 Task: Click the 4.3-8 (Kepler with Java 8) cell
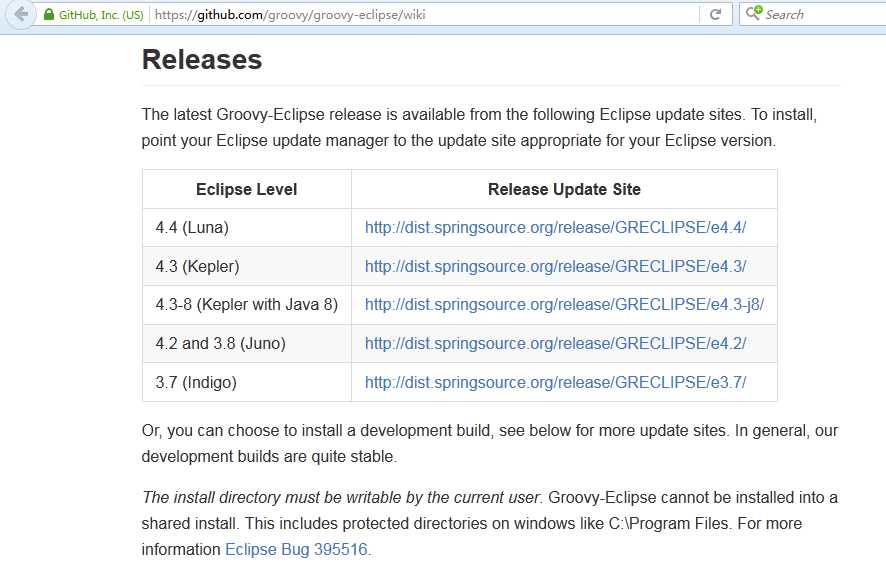pos(246,305)
